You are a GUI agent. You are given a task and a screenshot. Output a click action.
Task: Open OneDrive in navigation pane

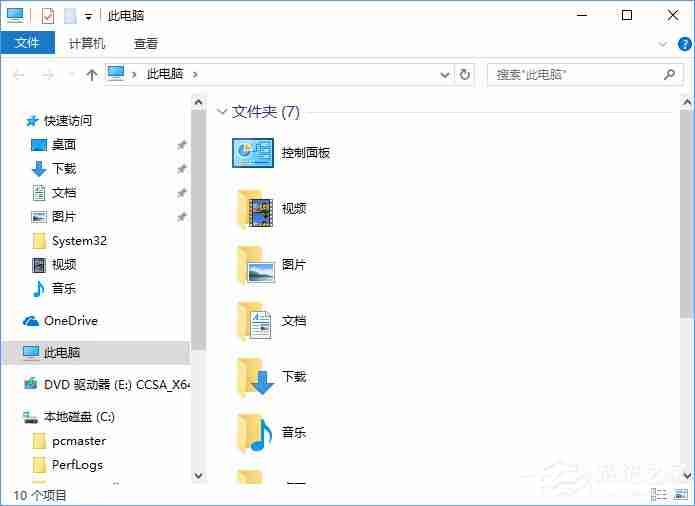coord(71,320)
